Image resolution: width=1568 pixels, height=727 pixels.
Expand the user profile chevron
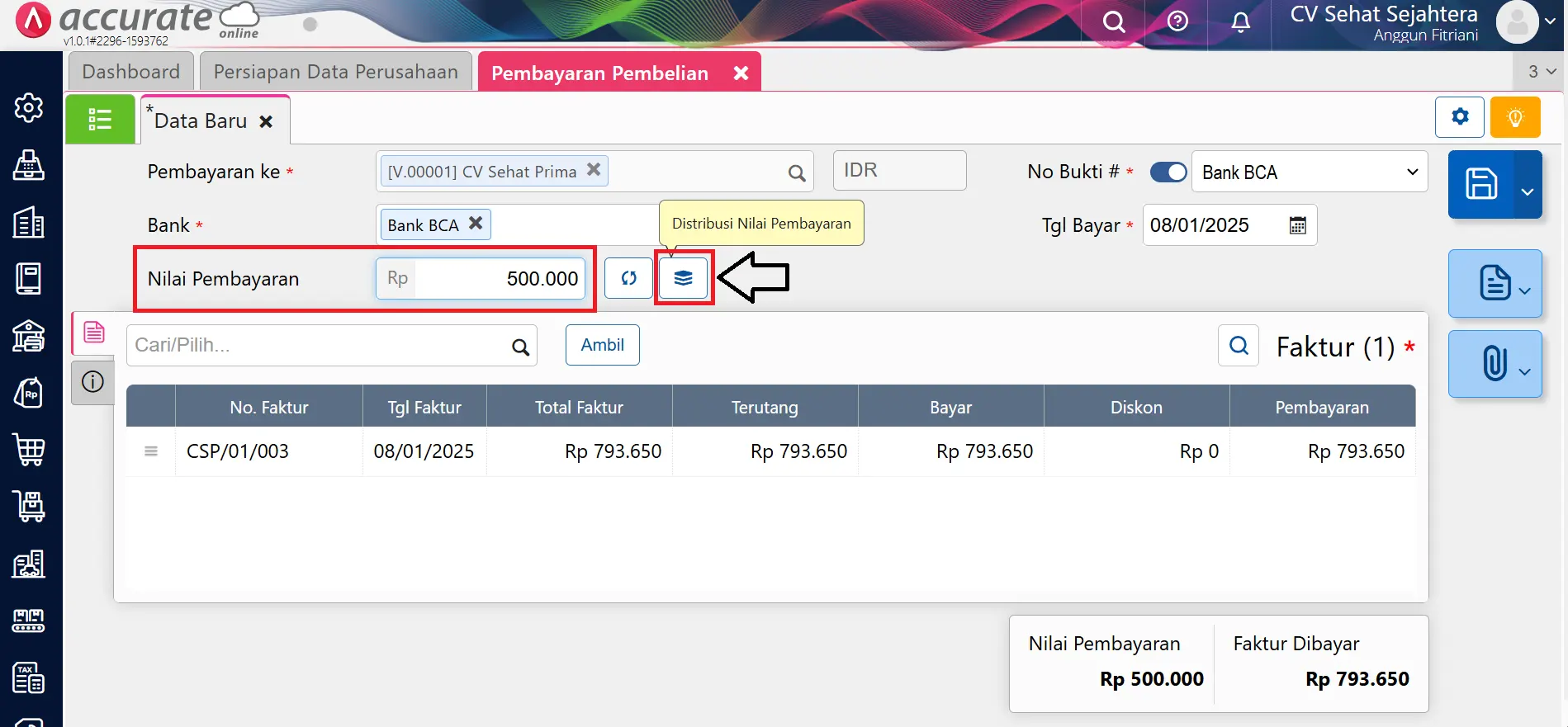pyautogui.click(x=1551, y=21)
